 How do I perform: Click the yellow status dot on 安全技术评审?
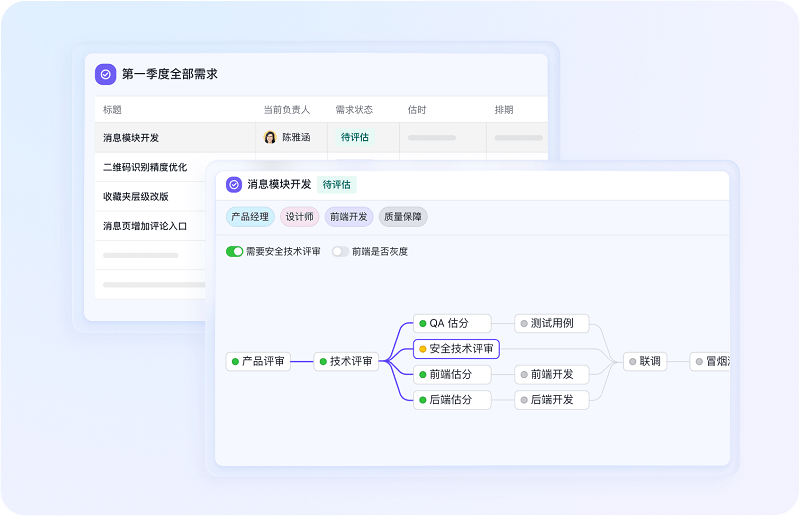pos(422,349)
